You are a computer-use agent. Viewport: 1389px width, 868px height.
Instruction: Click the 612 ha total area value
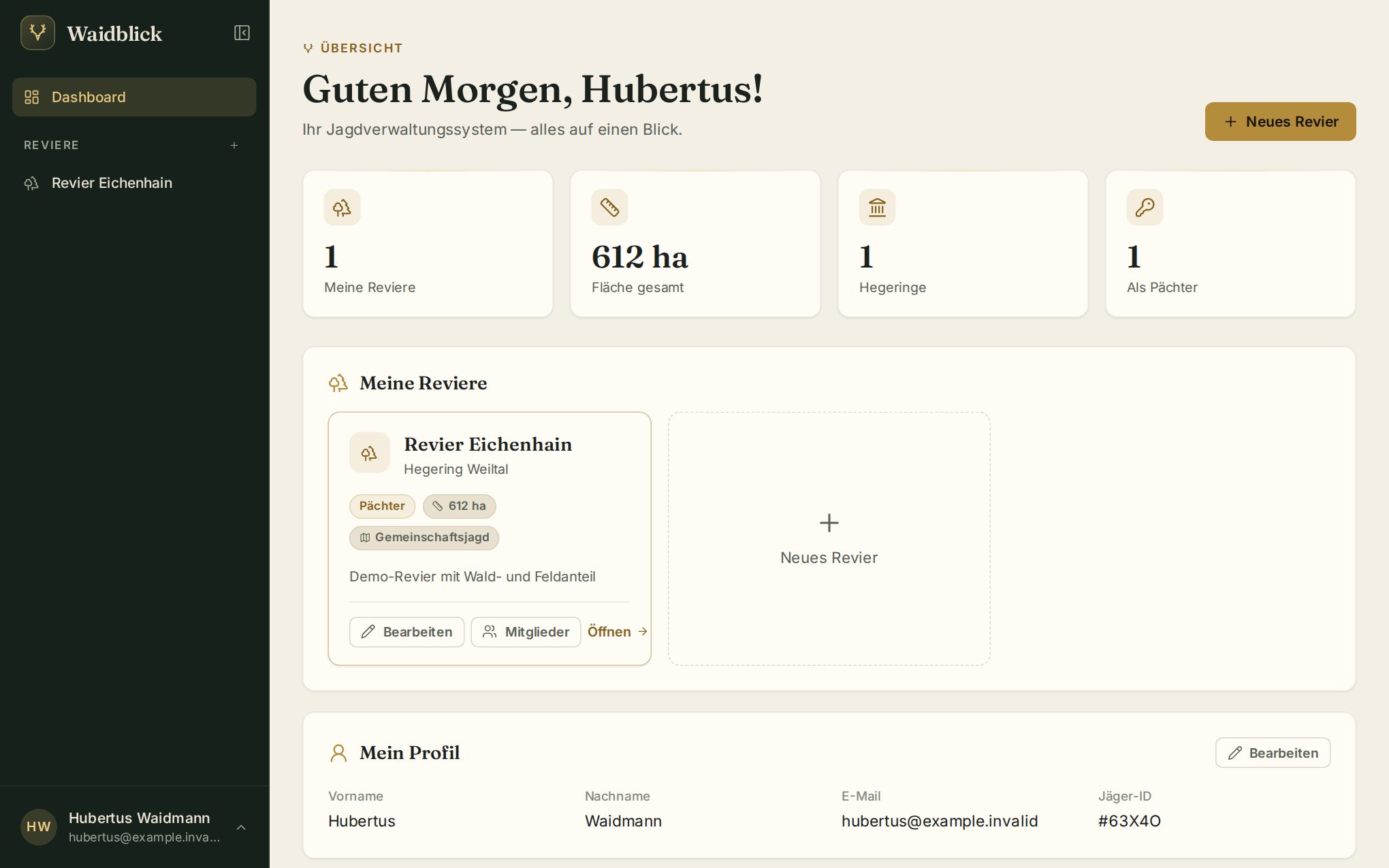(640, 257)
